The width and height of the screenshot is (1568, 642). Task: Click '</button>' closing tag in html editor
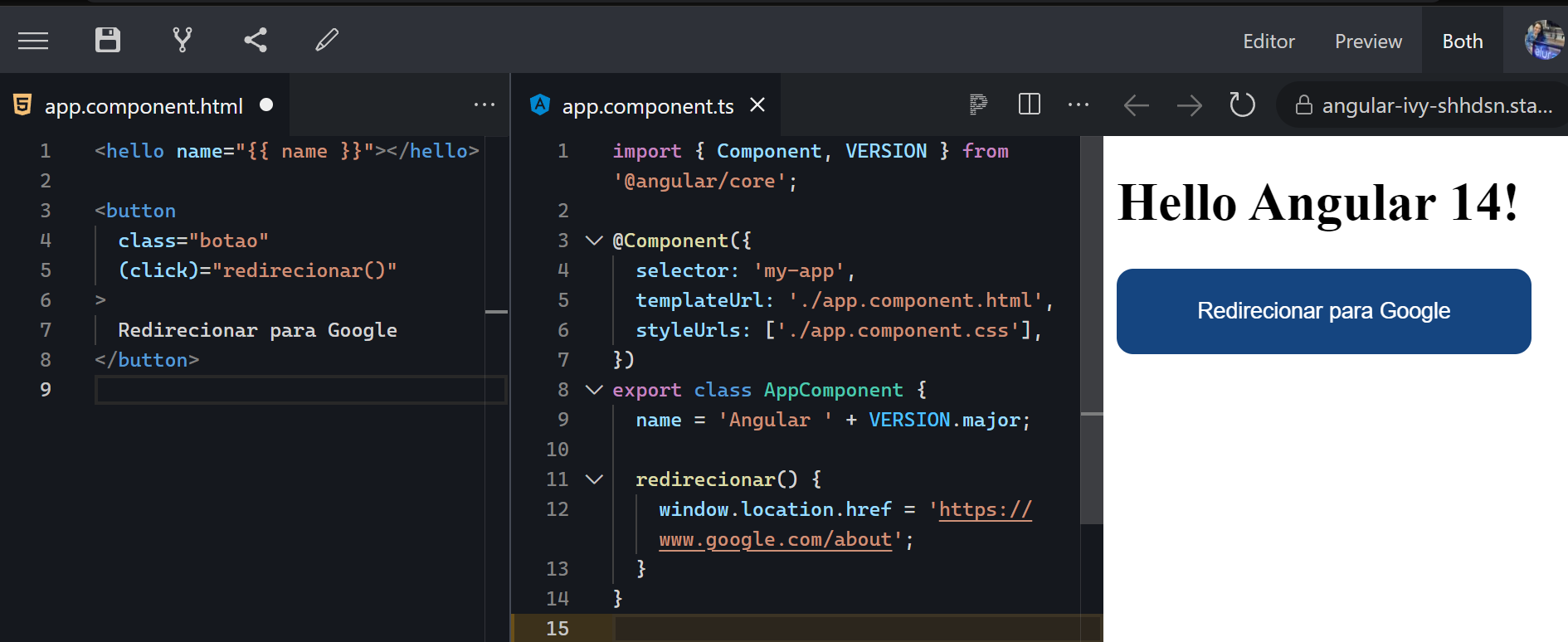[147, 360]
